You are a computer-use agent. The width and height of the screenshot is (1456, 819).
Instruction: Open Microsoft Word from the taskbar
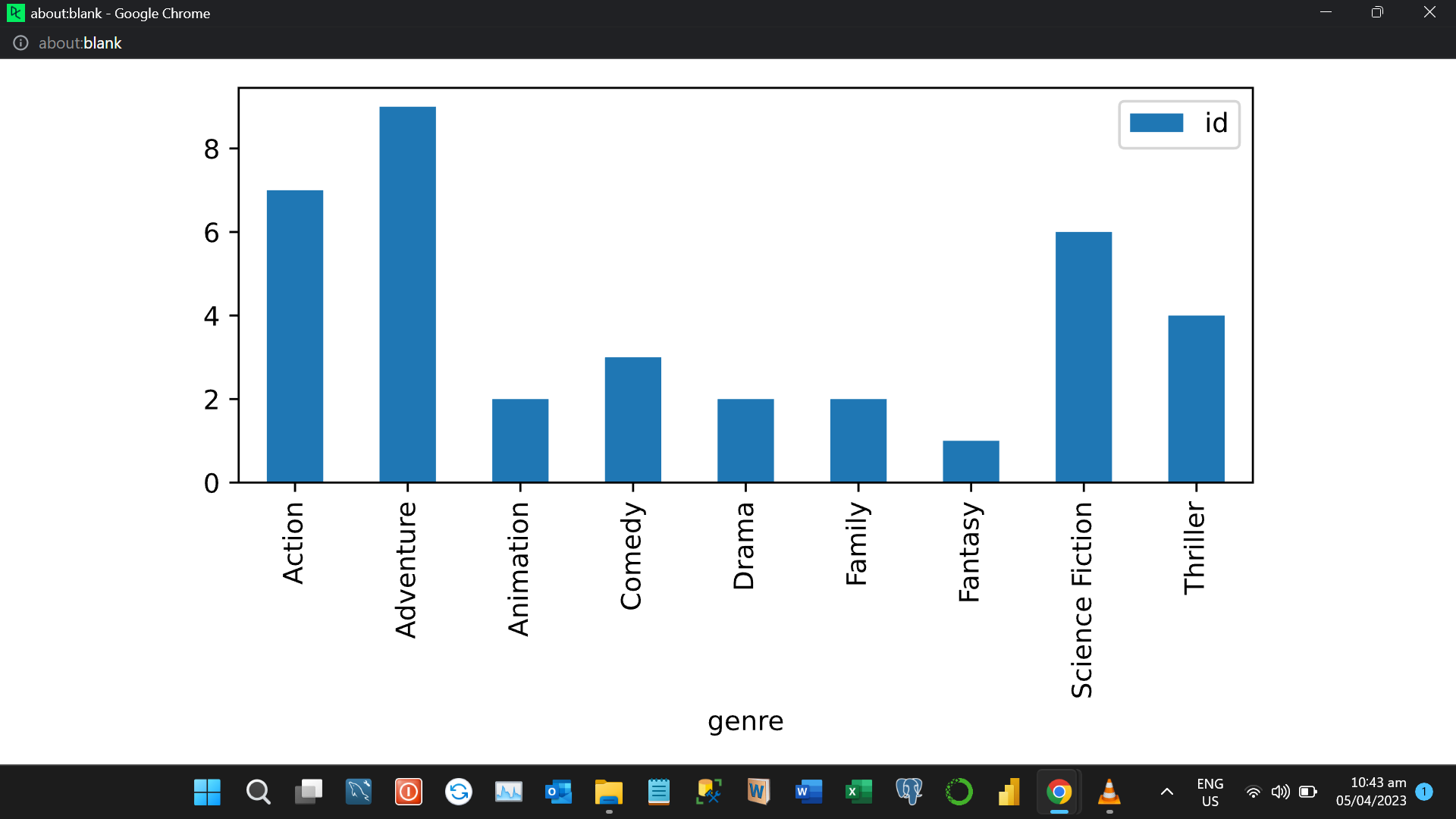tap(809, 791)
